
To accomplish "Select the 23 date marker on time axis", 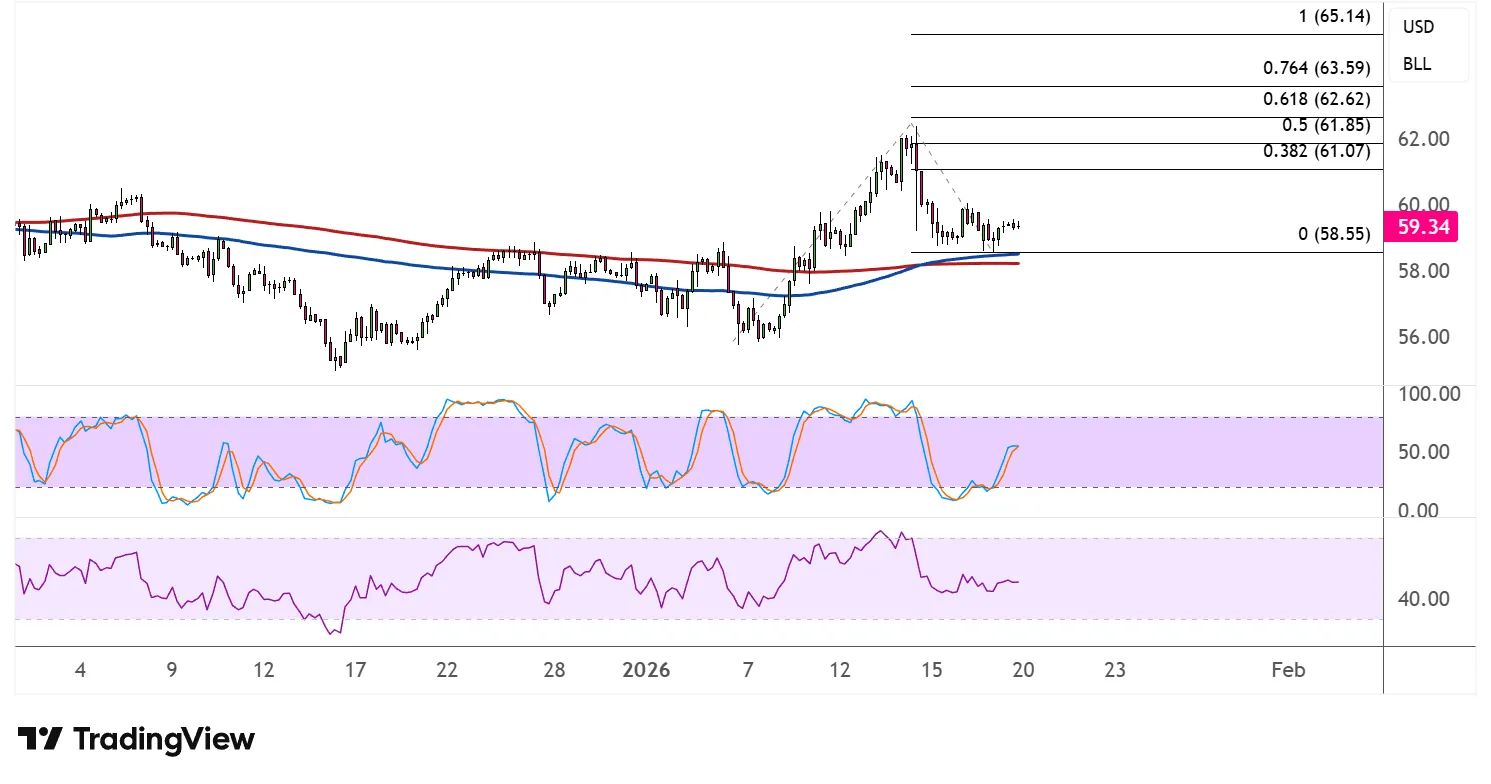I will (x=1115, y=670).
